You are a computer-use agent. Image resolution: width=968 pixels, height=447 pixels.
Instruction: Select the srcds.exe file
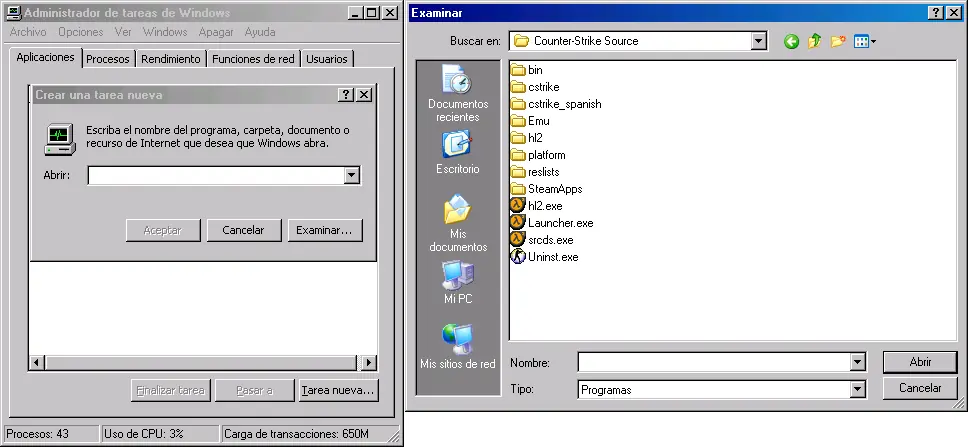click(x=542, y=240)
